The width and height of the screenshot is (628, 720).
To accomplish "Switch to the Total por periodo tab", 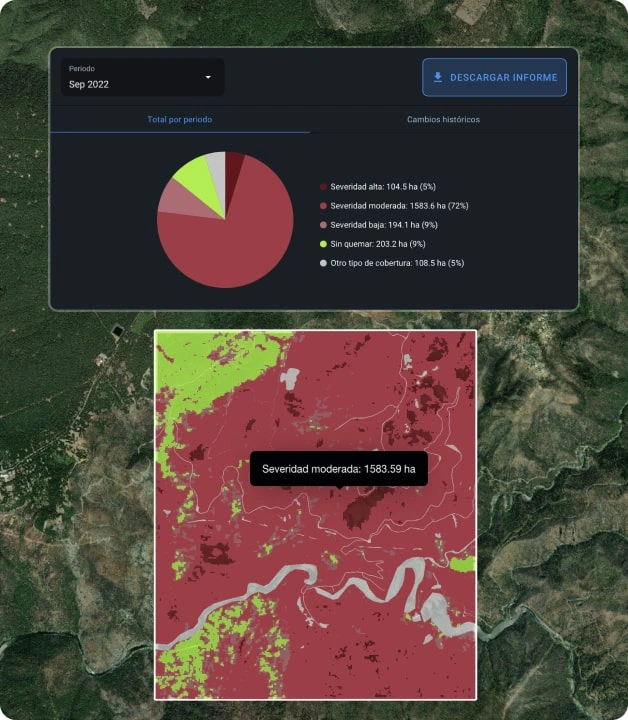I will [x=179, y=119].
